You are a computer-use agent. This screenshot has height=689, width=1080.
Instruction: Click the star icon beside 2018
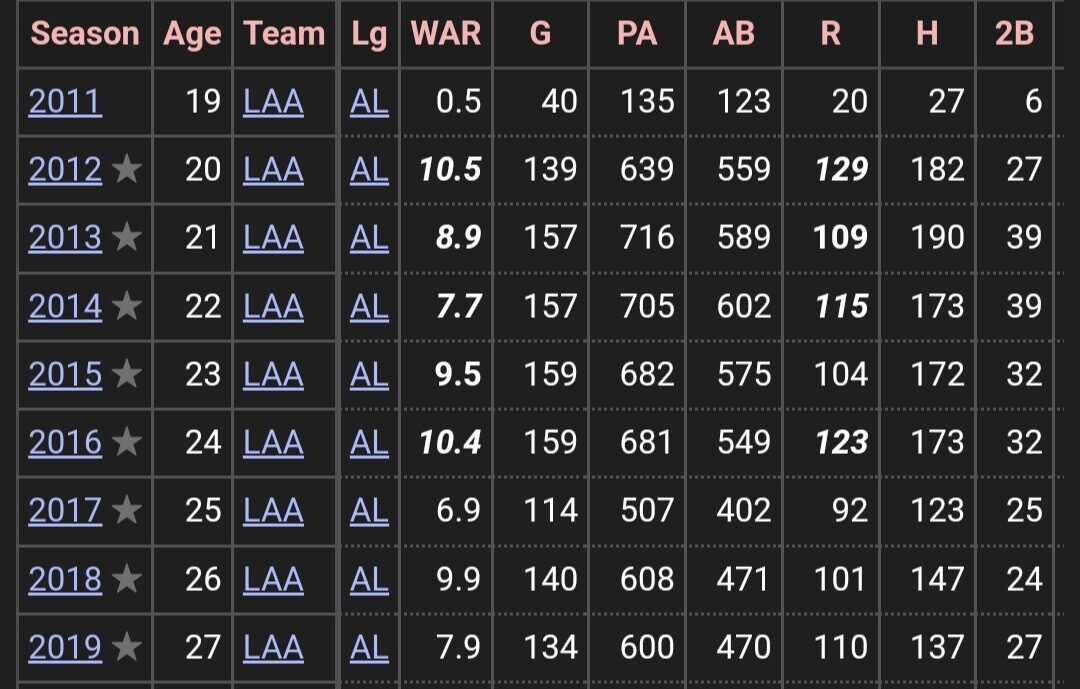click(x=127, y=578)
